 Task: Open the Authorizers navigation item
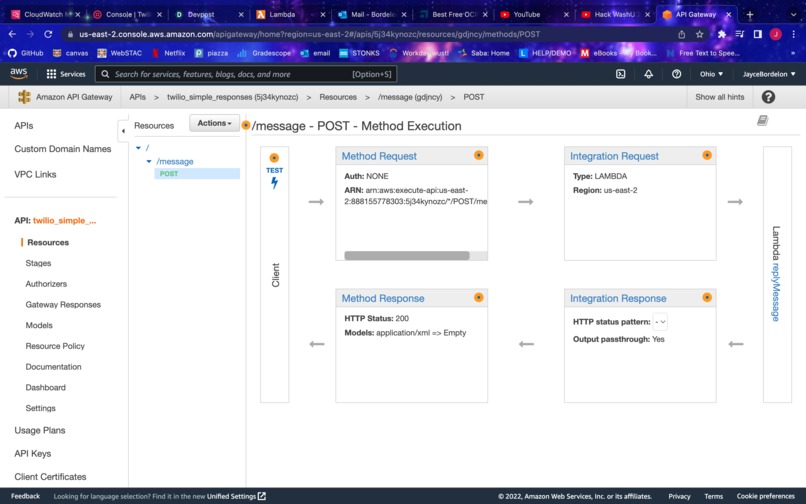click(x=46, y=284)
